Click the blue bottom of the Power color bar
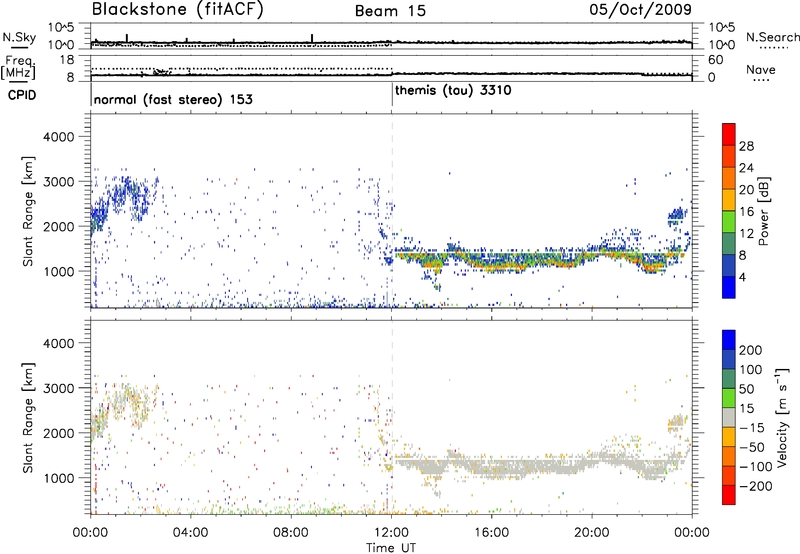Screen dimensions: 800x554 point(729,287)
